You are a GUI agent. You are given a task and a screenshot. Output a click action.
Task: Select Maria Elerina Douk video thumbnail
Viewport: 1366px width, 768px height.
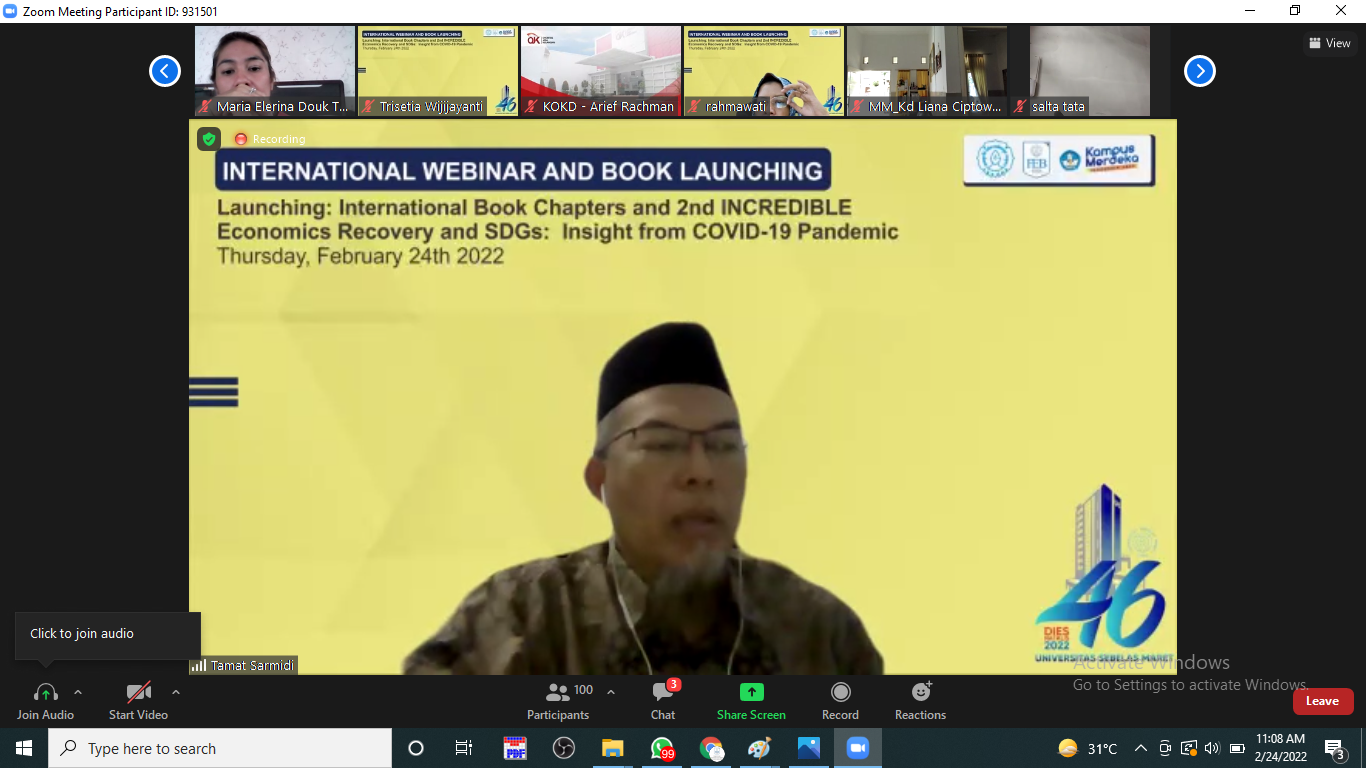coord(275,71)
